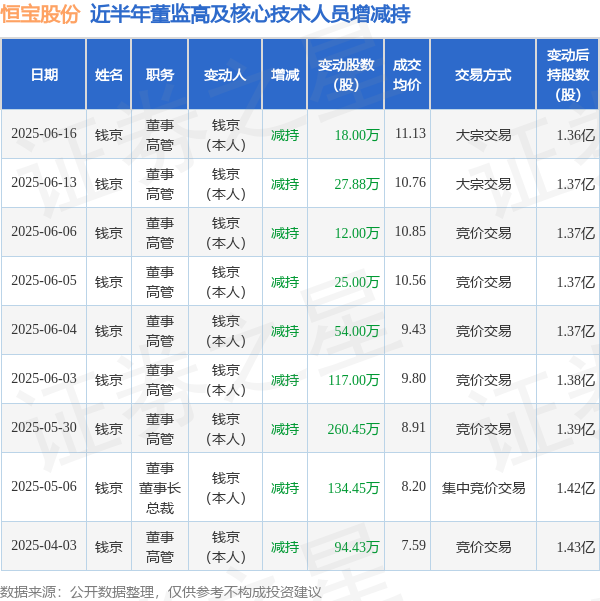Click the 恒宝股份 title text
The height and width of the screenshot is (601, 600).
(x=40, y=15)
